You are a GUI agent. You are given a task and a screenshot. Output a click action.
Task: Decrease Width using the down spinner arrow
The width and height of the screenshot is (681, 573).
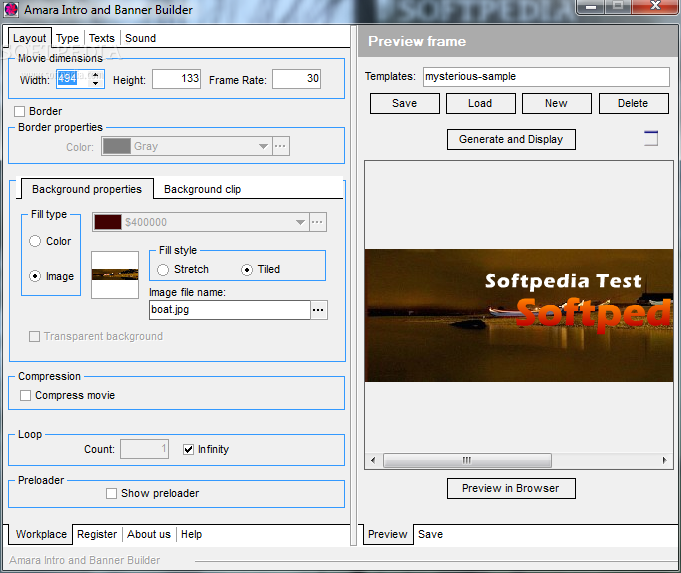pyautogui.click(x=96, y=83)
